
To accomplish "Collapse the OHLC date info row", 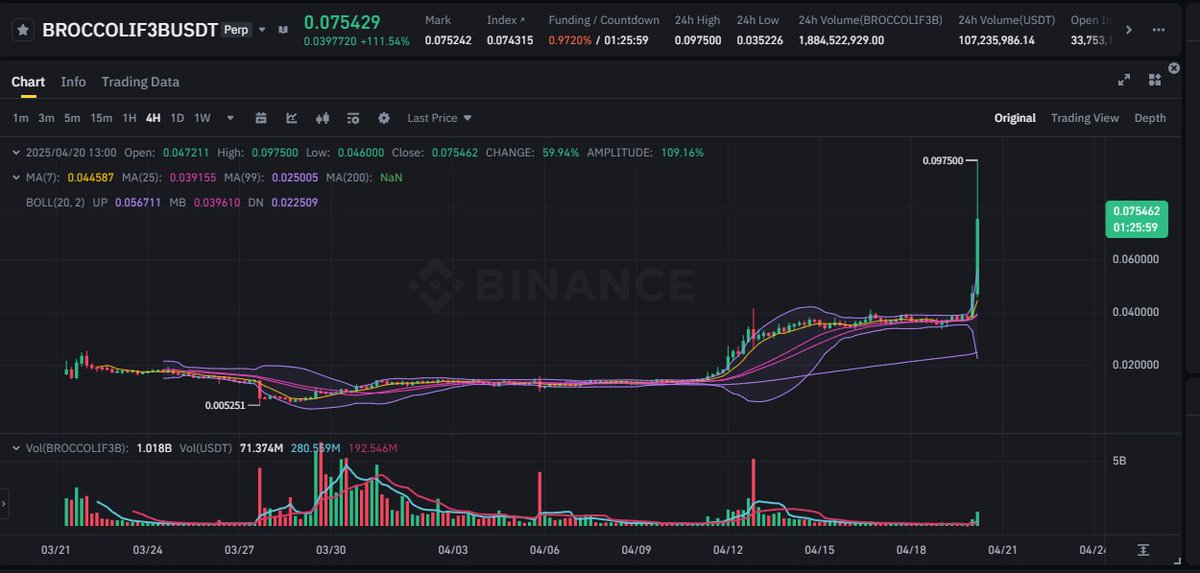I will coord(15,153).
